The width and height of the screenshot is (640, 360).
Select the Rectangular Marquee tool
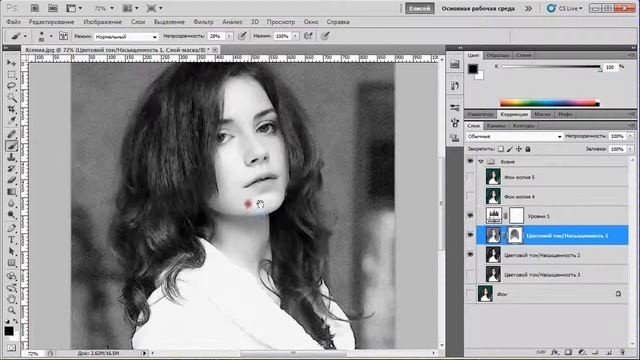[11, 75]
